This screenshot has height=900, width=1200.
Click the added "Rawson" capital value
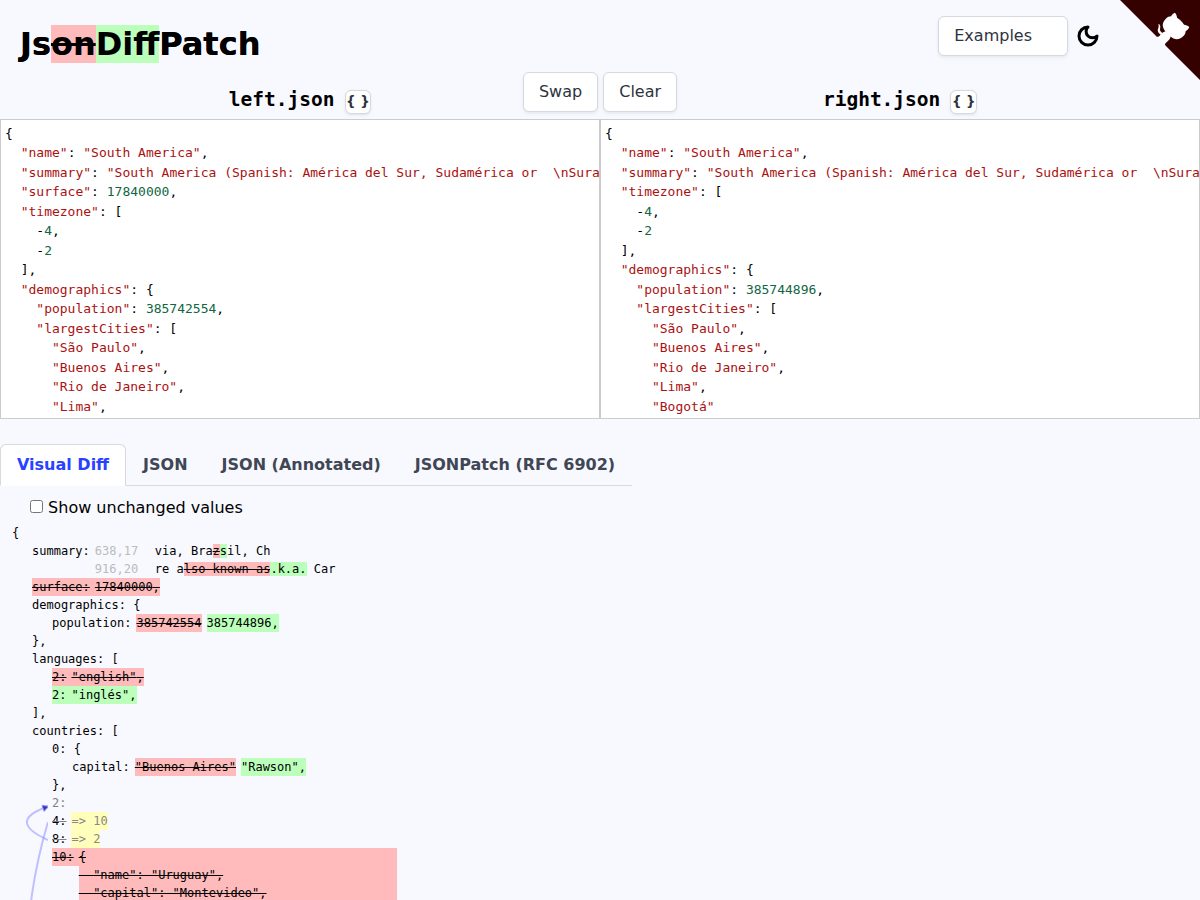pos(272,767)
